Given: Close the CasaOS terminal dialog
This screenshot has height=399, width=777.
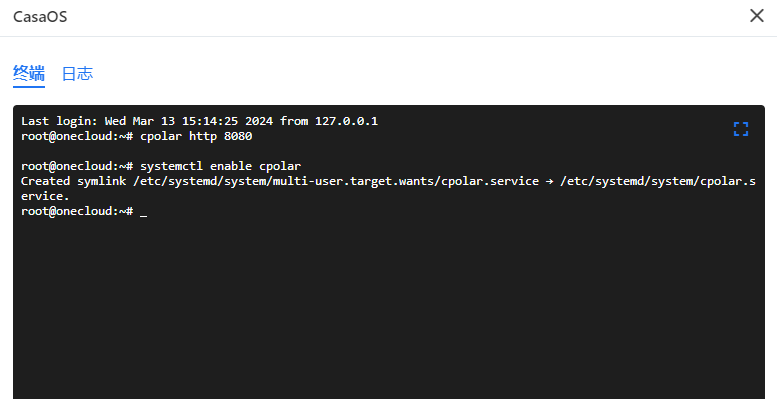Looking at the screenshot, I should pos(757,16).
